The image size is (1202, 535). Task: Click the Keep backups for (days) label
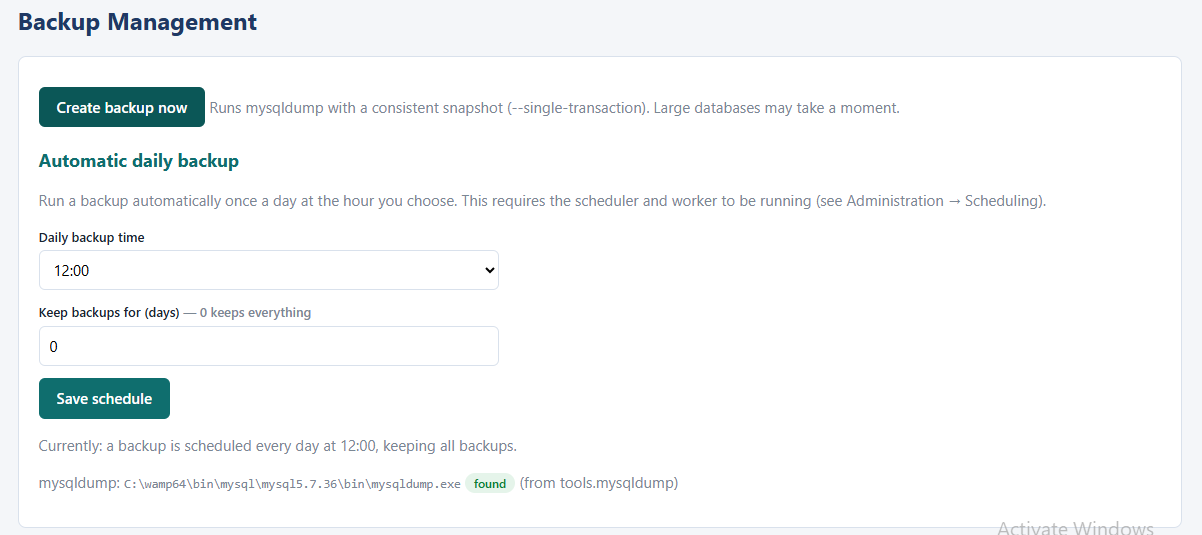(x=109, y=313)
